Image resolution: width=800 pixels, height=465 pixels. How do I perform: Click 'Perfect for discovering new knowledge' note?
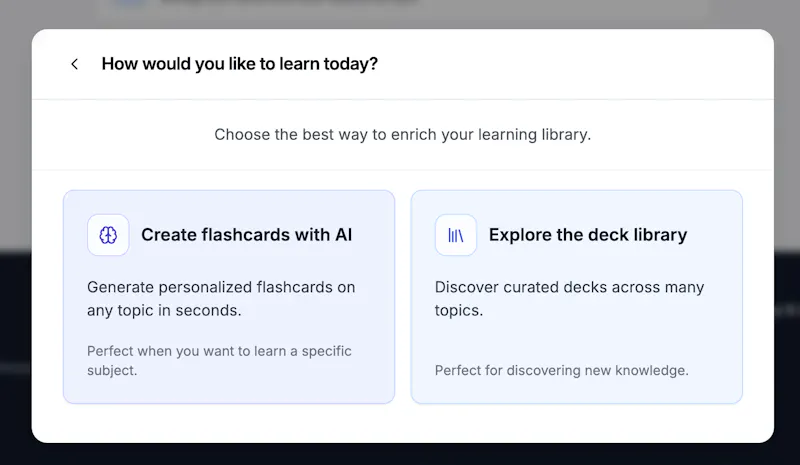pos(562,370)
